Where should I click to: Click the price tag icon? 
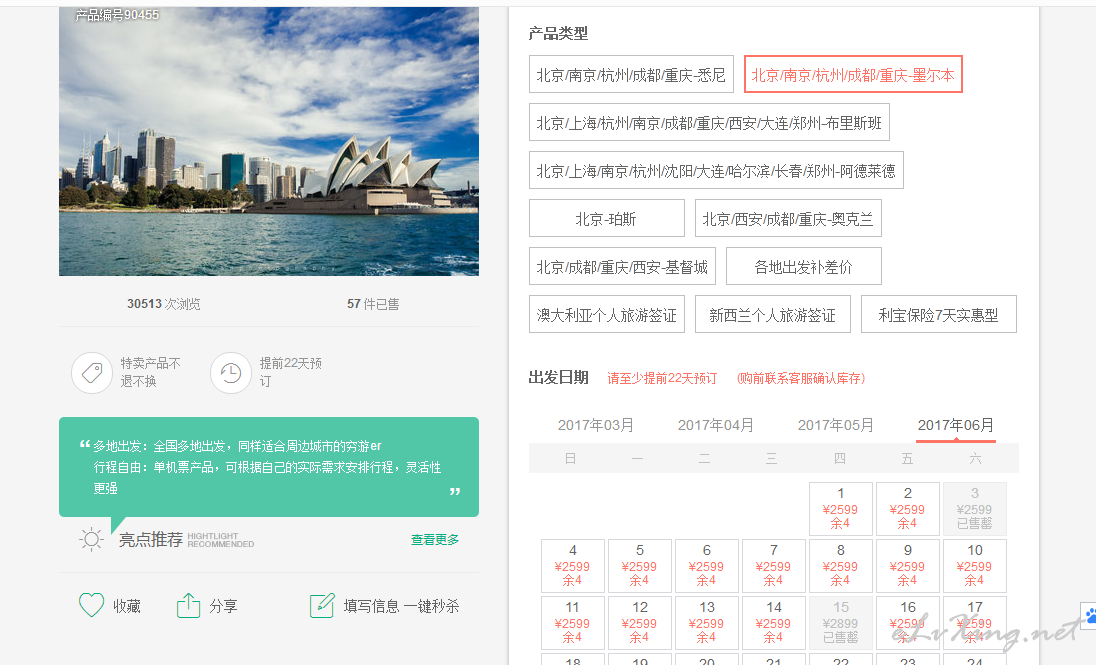tap(92, 373)
